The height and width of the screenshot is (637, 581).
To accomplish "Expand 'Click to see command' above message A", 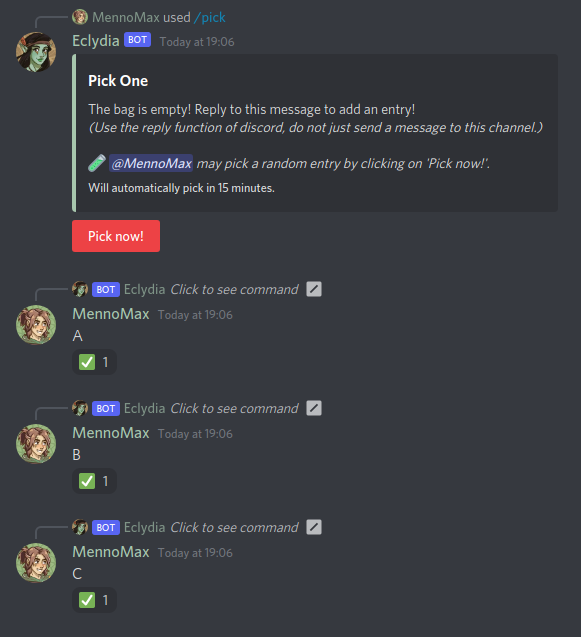I will click(x=234, y=290).
